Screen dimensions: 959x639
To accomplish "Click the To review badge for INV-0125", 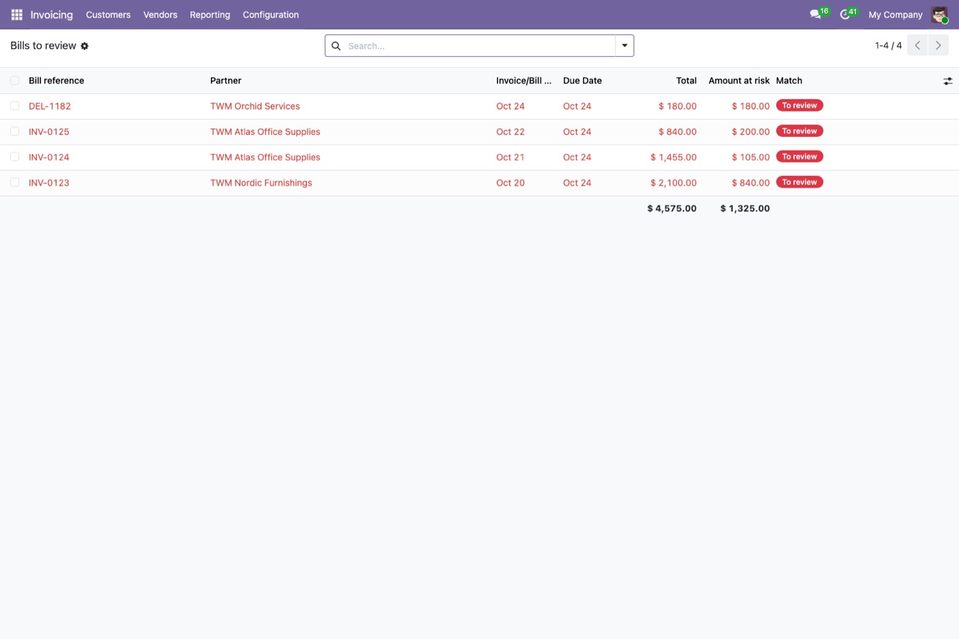I will 799,131.
